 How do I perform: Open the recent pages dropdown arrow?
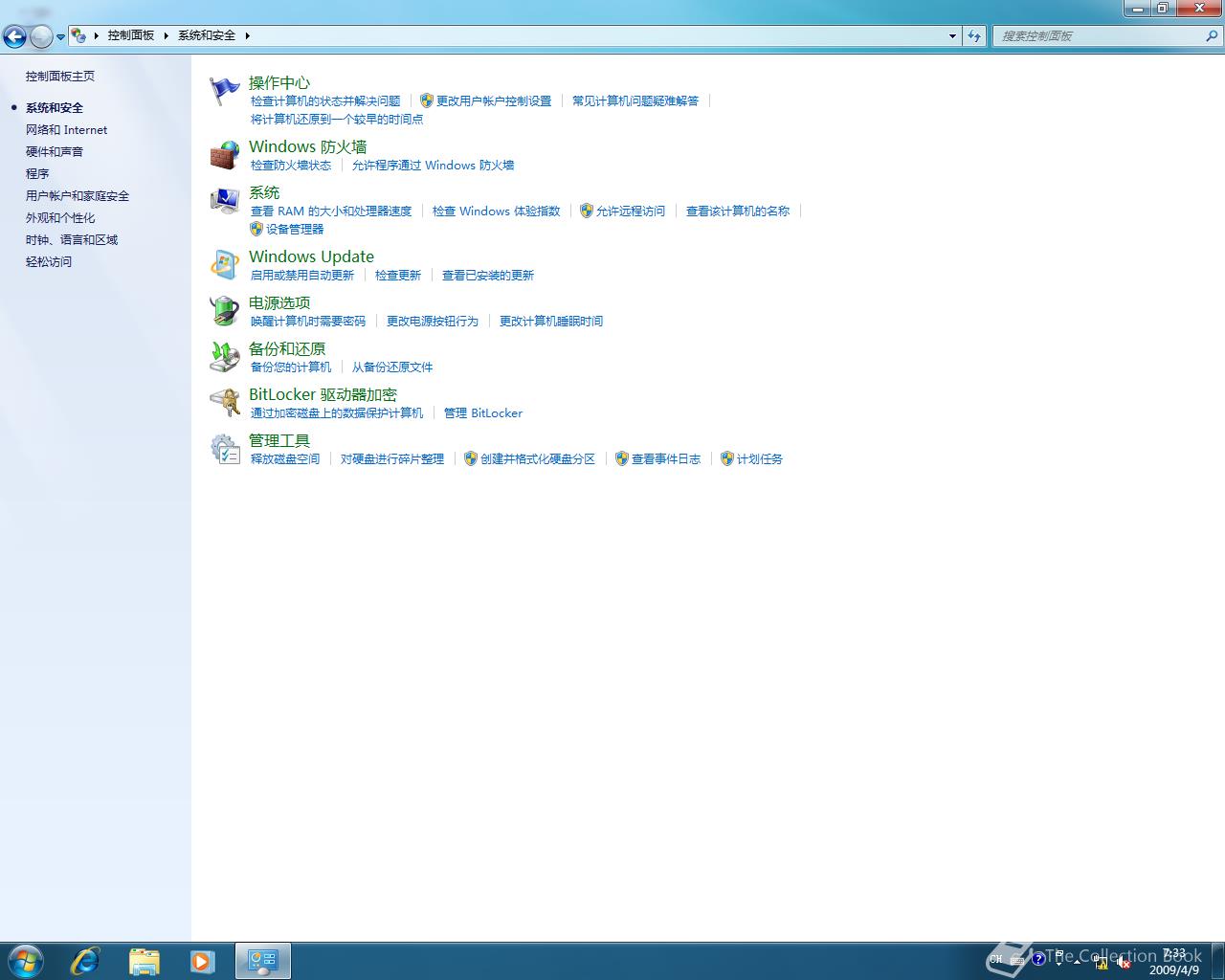tap(60, 36)
